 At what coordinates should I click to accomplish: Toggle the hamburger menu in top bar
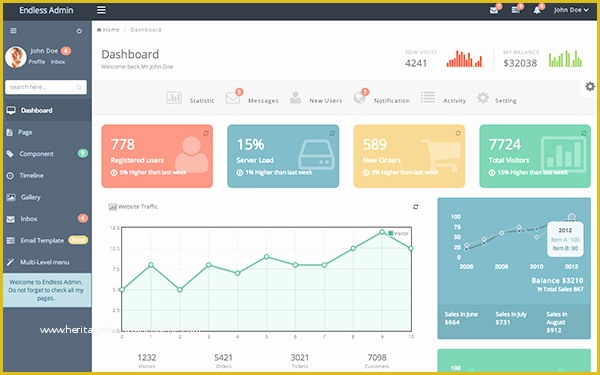click(x=101, y=10)
